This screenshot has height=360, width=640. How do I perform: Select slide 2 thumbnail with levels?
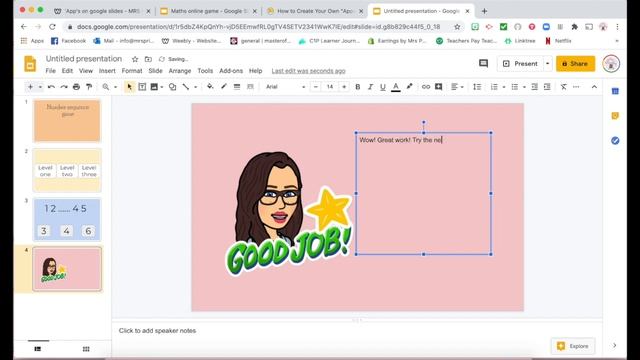67,171
